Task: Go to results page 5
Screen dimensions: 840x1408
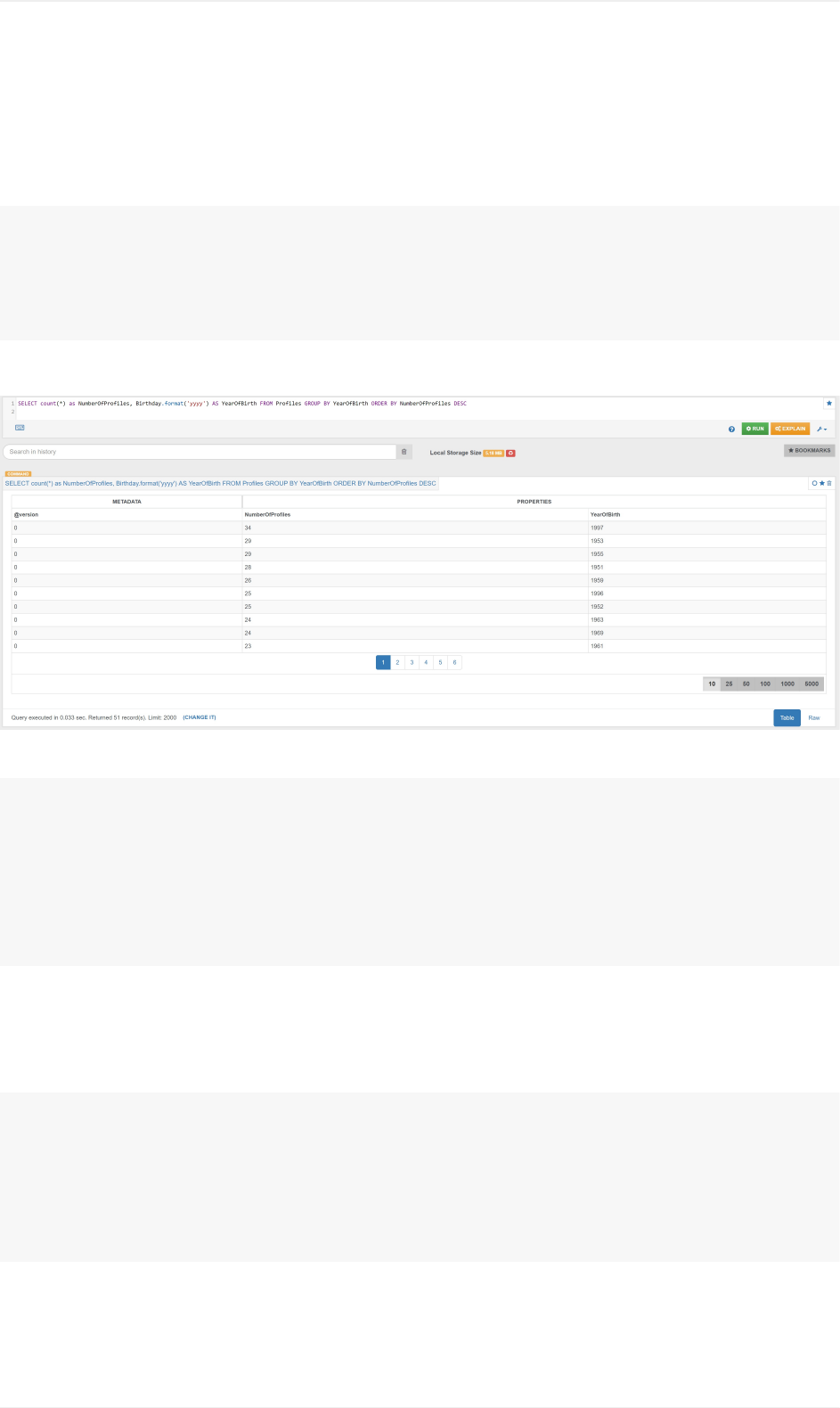Action: click(440, 662)
